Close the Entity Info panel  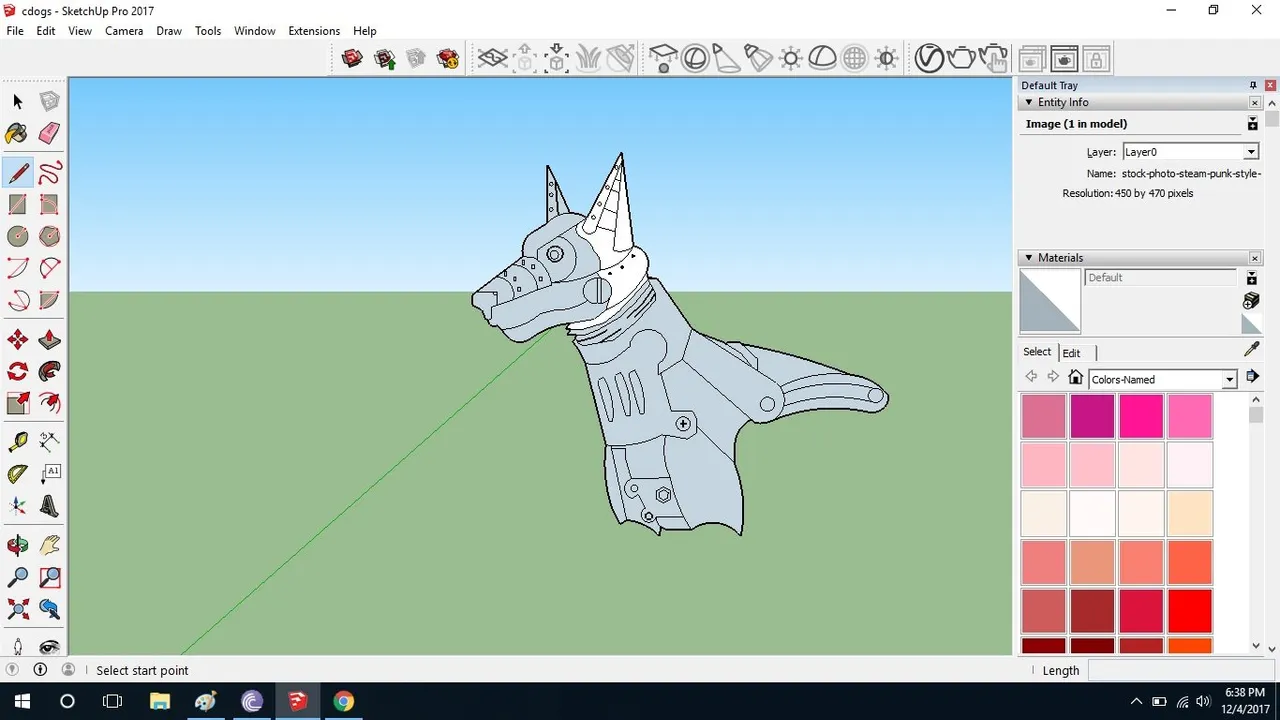[x=1255, y=102]
